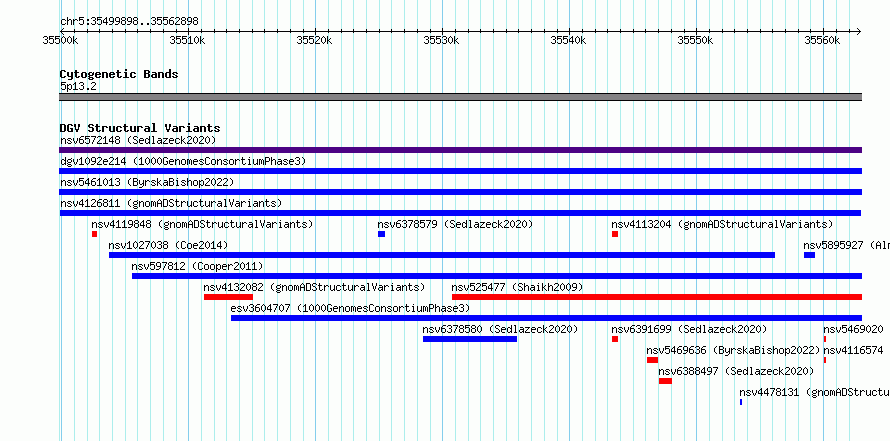The image size is (890, 441).
Task: Open variant label nsv5469636 (ByrskaBishop2022)
Action: click(x=733, y=350)
